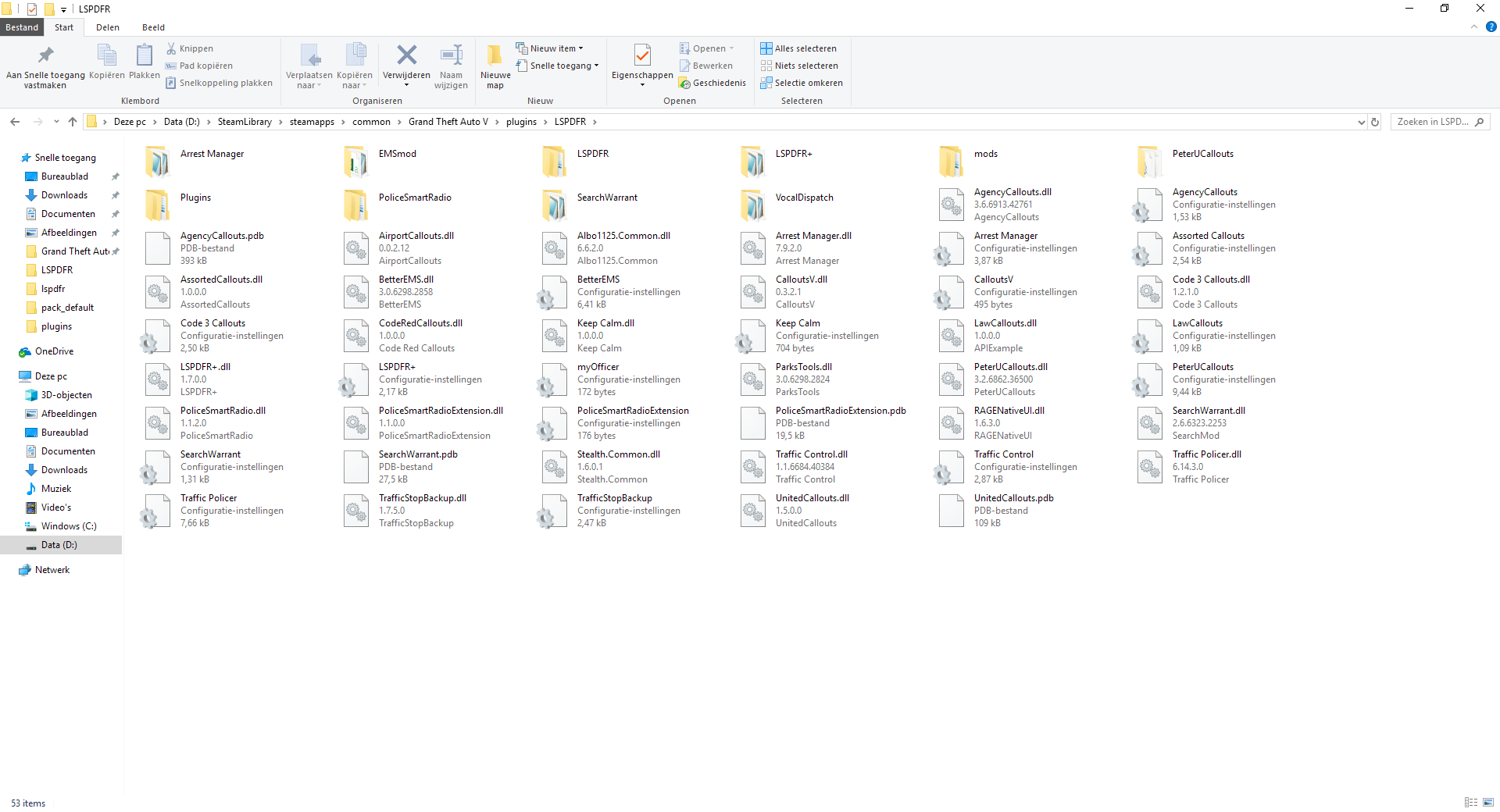Expand address bar history dropdown
Viewport: 1500px width, 812px height.
(x=1362, y=122)
